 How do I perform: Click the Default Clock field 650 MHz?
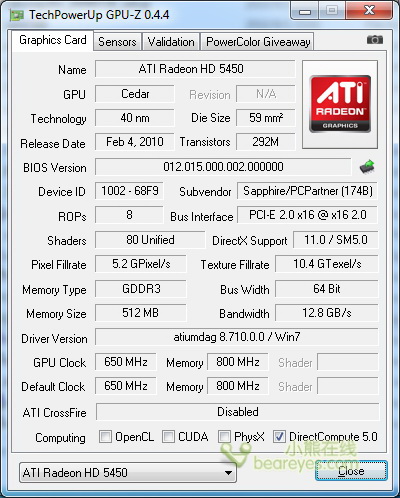tap(126, 386)
